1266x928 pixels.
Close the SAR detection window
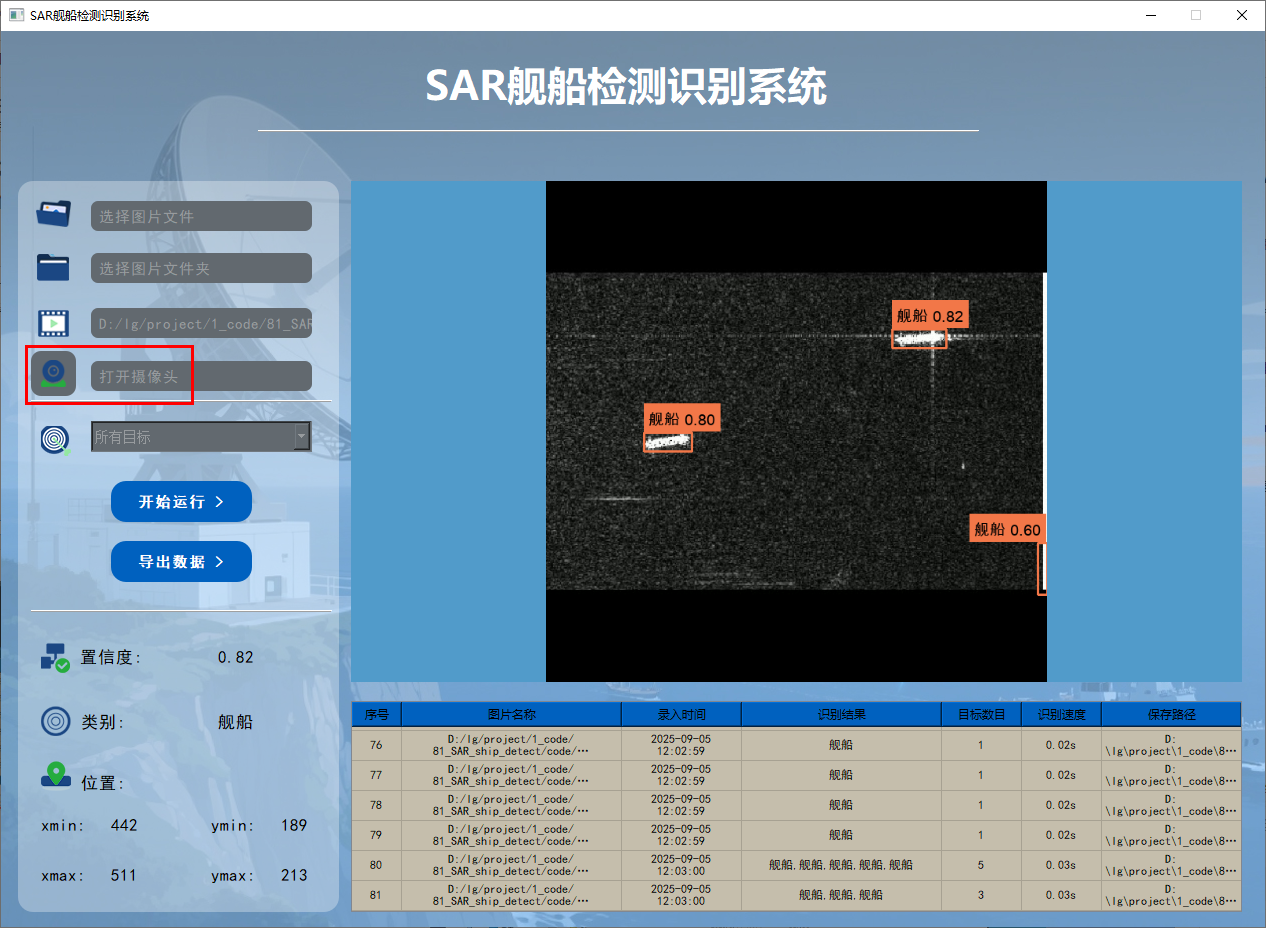(1241, 15)
